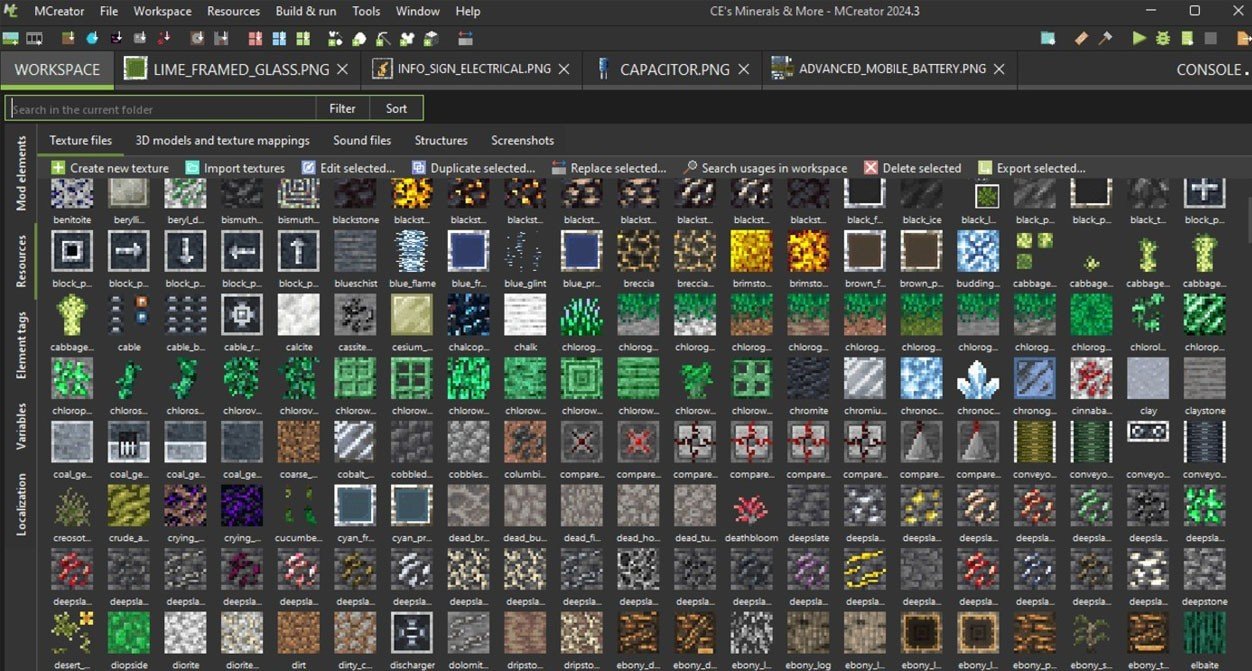Click the armor creator toolbar icon
Image resolution: width=1252 pixels, height=671 pixels.
pyautogui.click(x=408, y=39)
